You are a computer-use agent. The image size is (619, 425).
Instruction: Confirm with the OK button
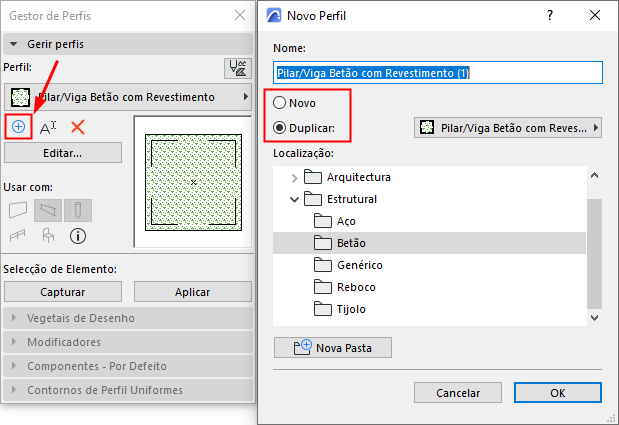[x=557, y=393]
